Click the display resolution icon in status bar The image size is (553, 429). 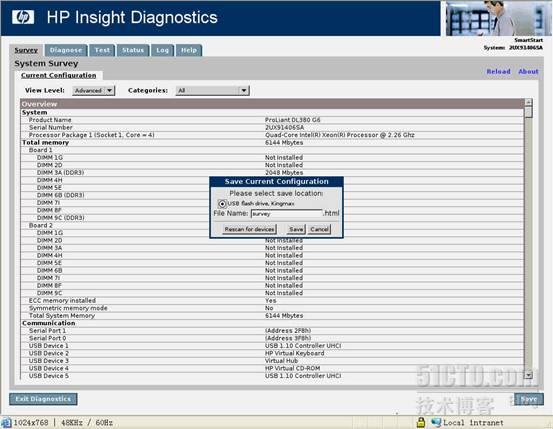pos(6,422)
